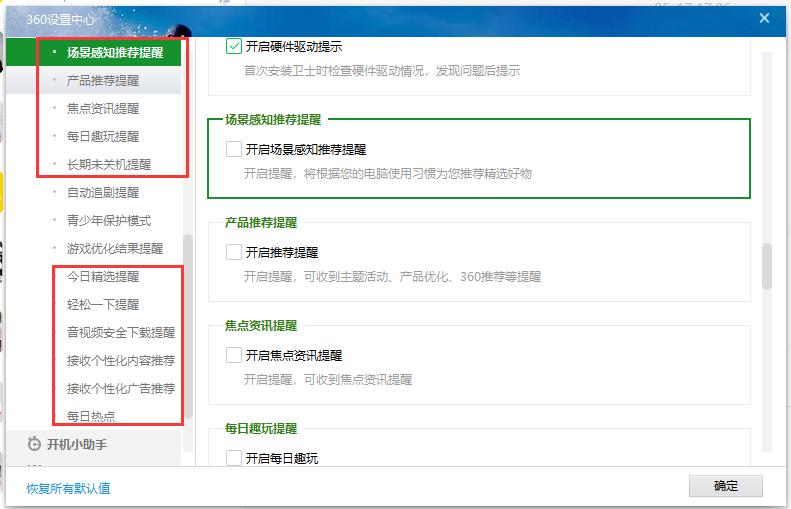Confirm settings with 确定 button

click(725, 486)
